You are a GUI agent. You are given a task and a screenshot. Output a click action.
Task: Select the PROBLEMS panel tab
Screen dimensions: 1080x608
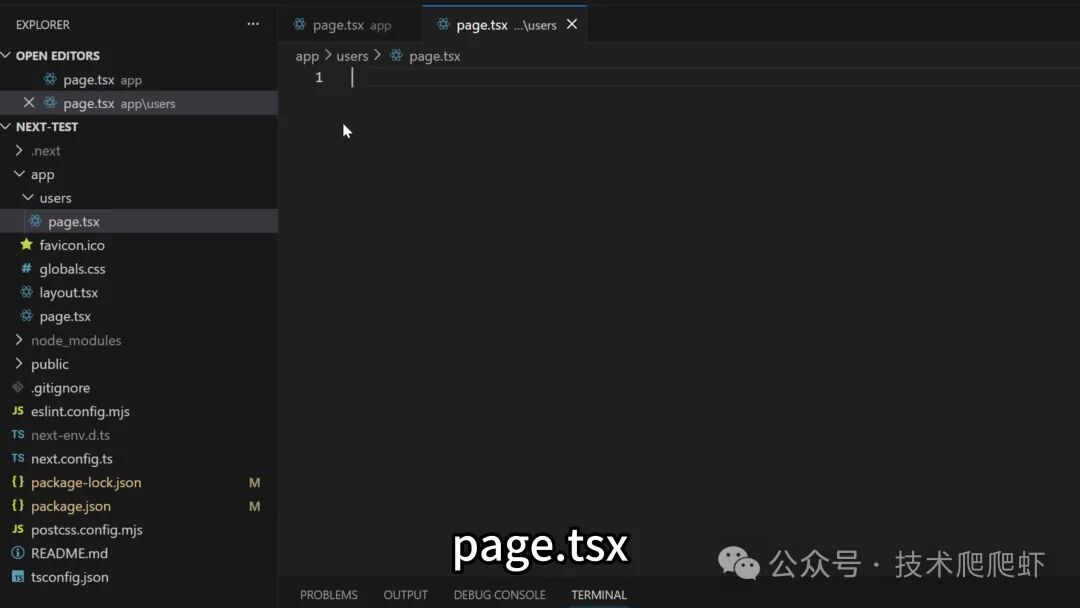point(328,594)
